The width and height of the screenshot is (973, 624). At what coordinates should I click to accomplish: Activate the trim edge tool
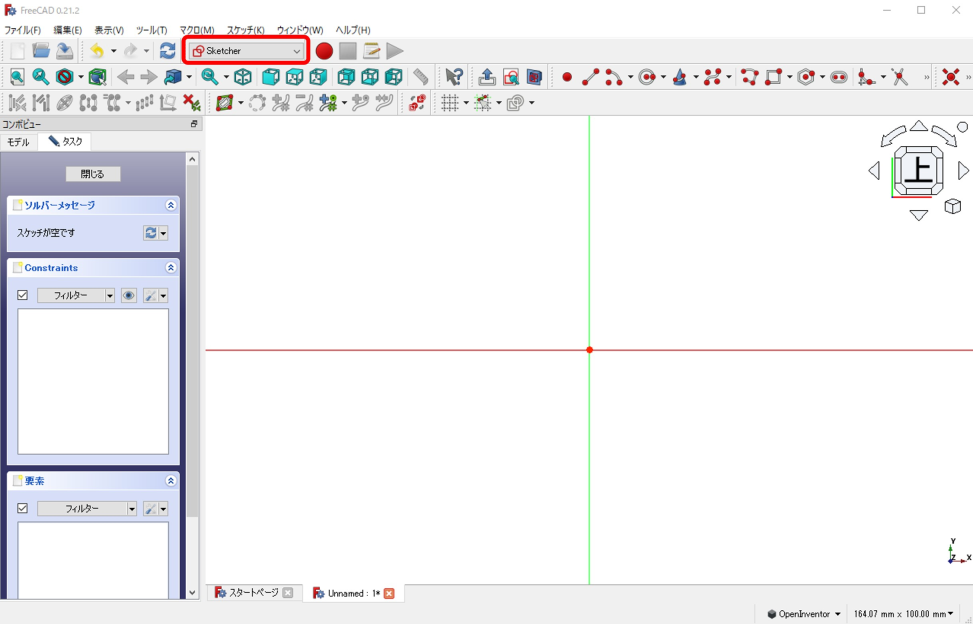point(899,77)
